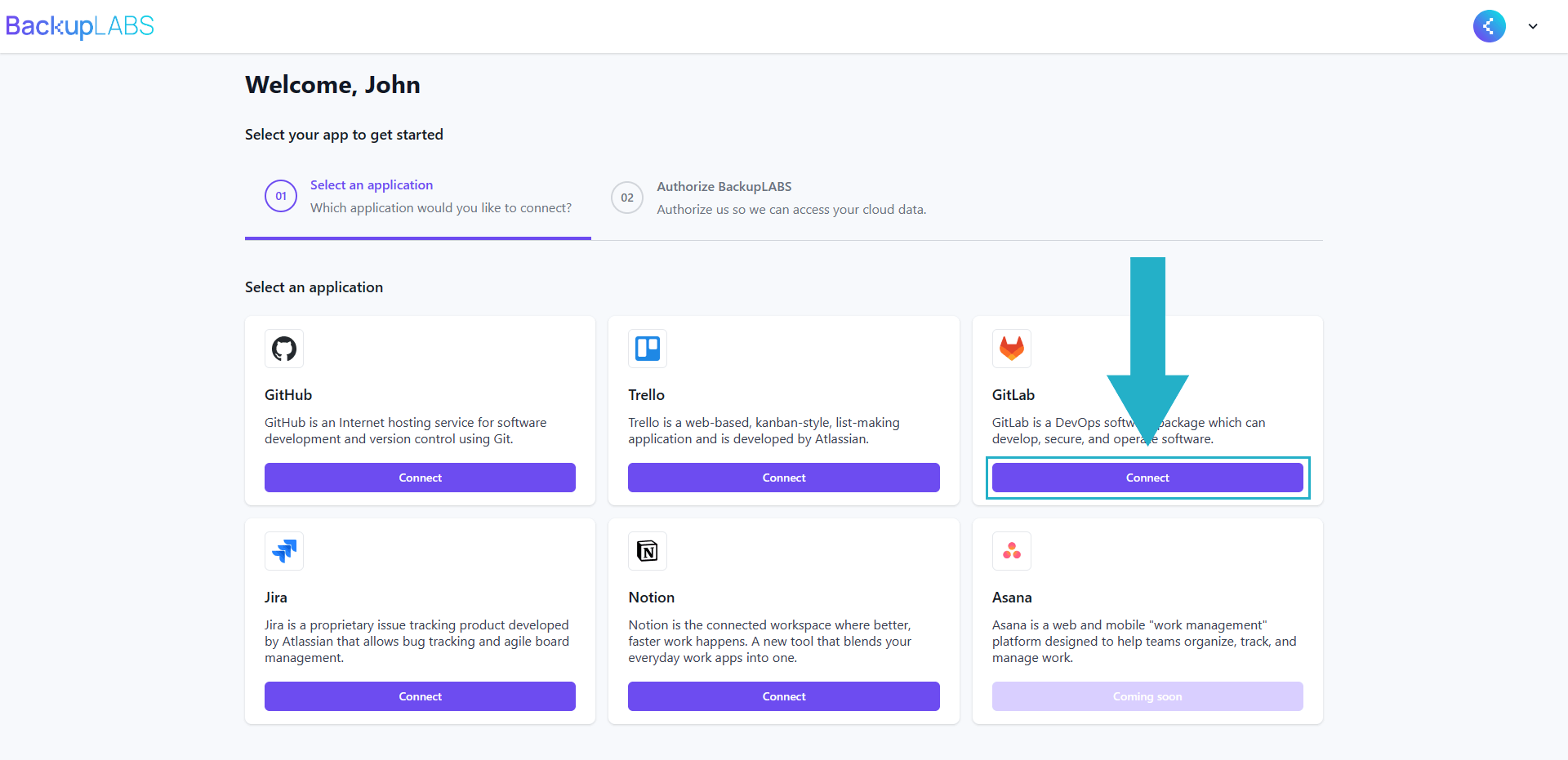This screenshot has height=760, width=1568.
Task: Click the Notion description text
Action: point(769,642)
